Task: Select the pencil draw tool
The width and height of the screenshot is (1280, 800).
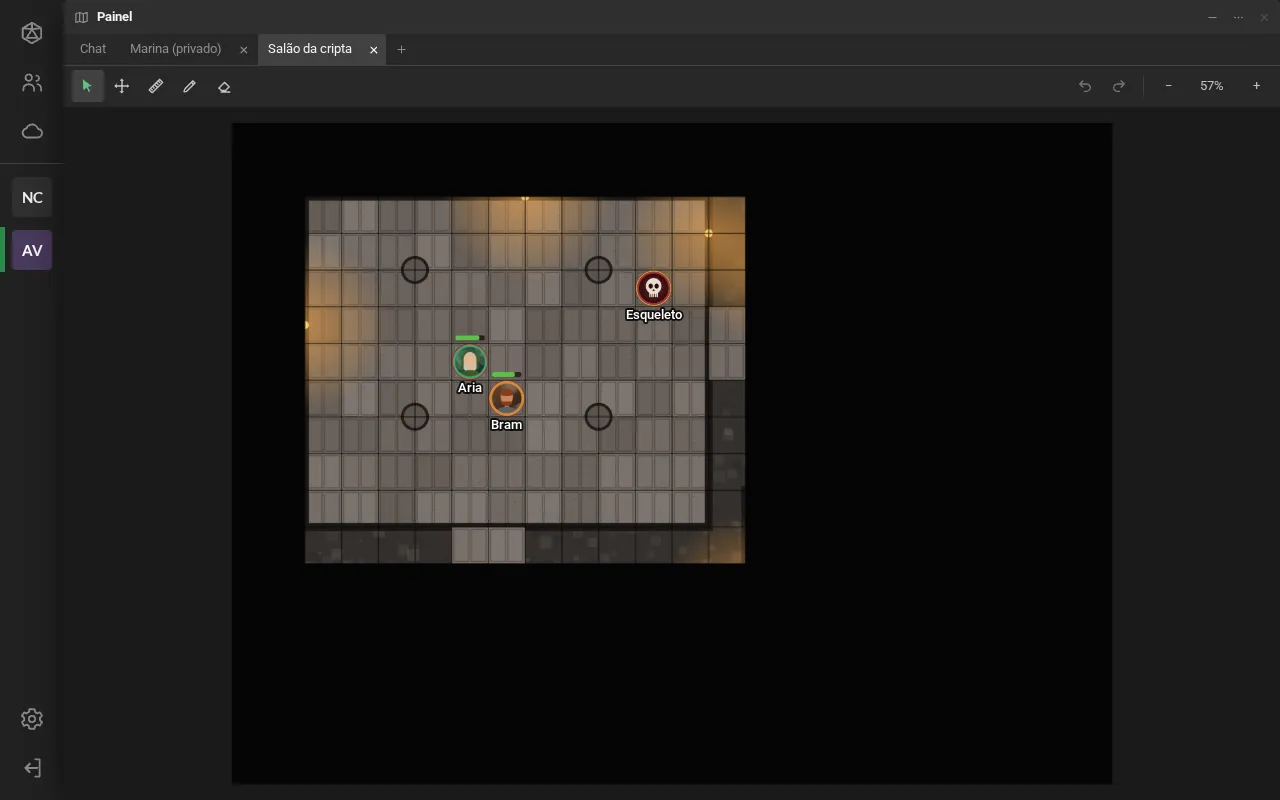Action: pos(190,86)
